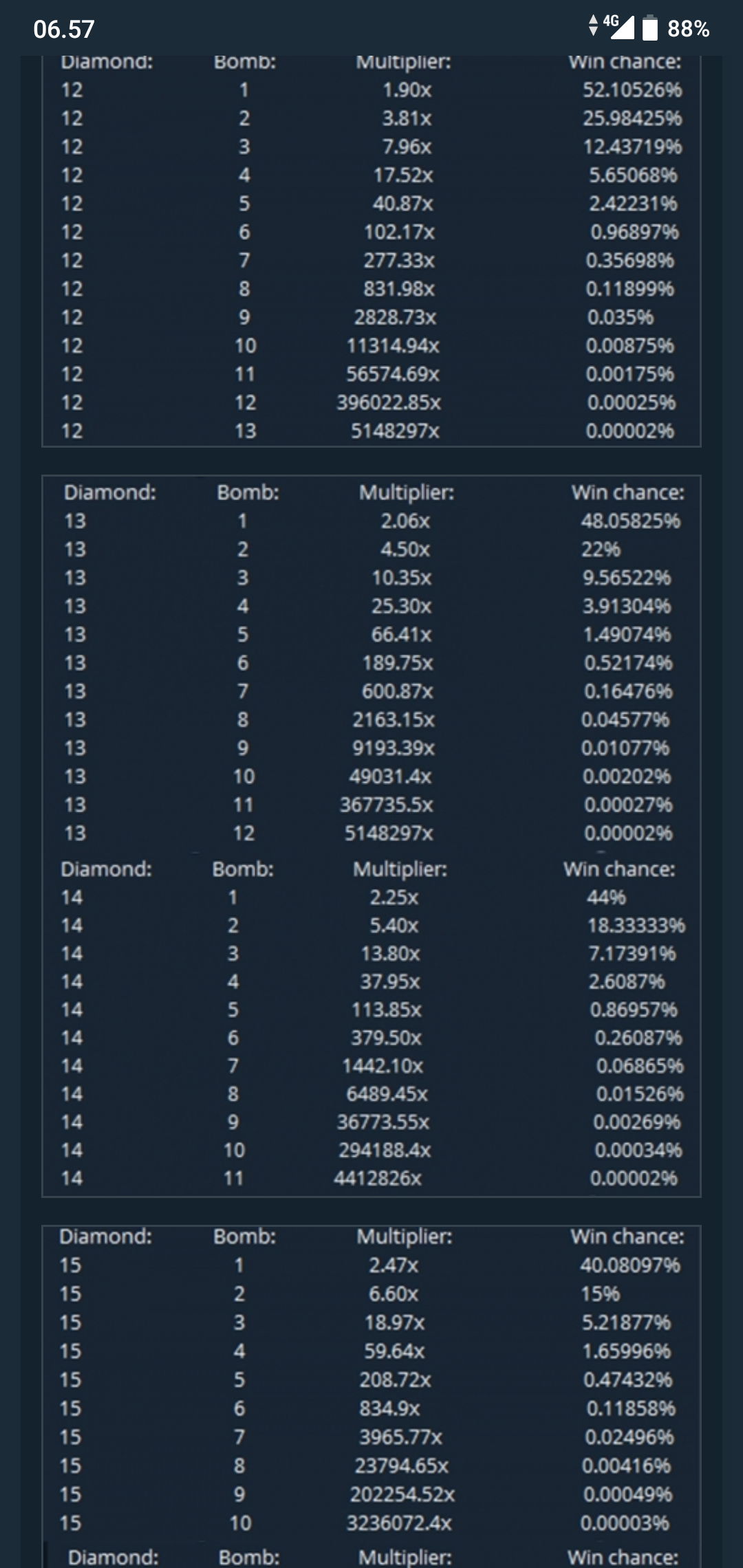
Task: Select the 0.035% win chance cell
Action: (x=620, y=317)
